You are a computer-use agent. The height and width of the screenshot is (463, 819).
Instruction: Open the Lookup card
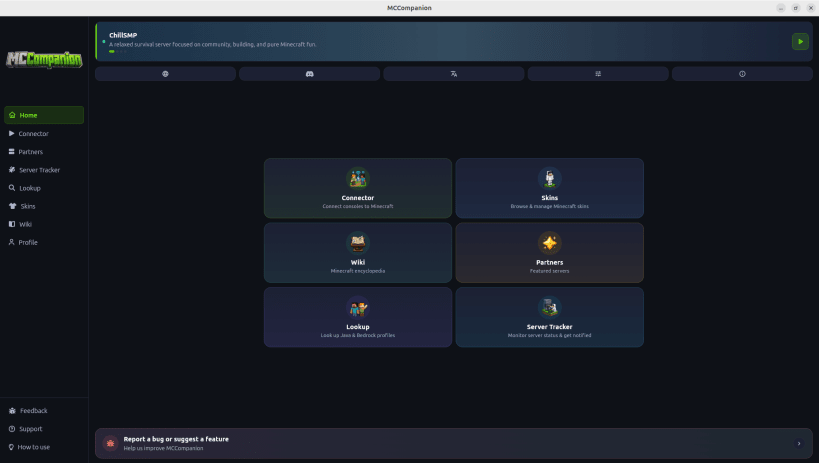(358, 317)
